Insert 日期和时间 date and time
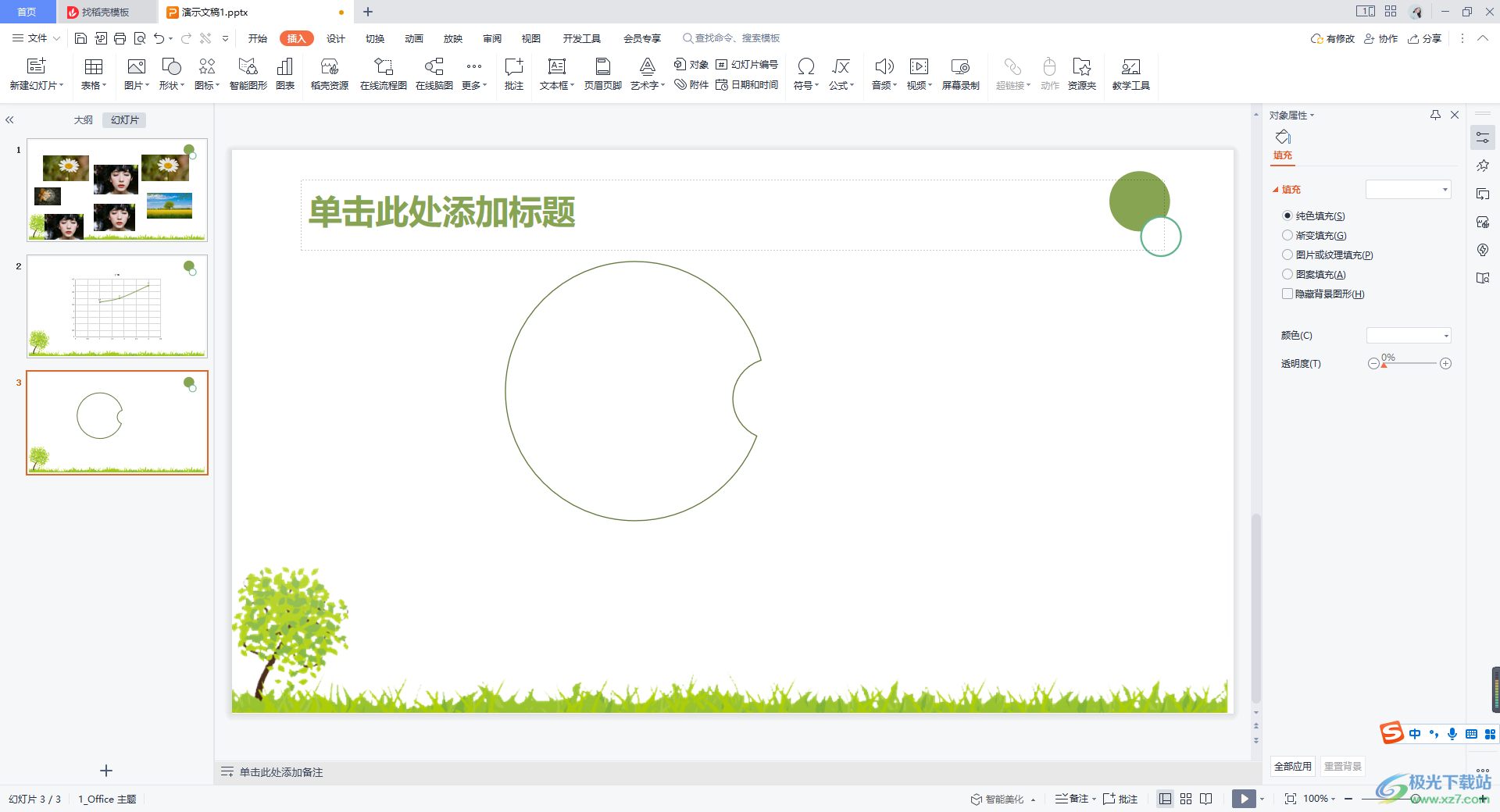1500x812 pixels. coord(747,84)
